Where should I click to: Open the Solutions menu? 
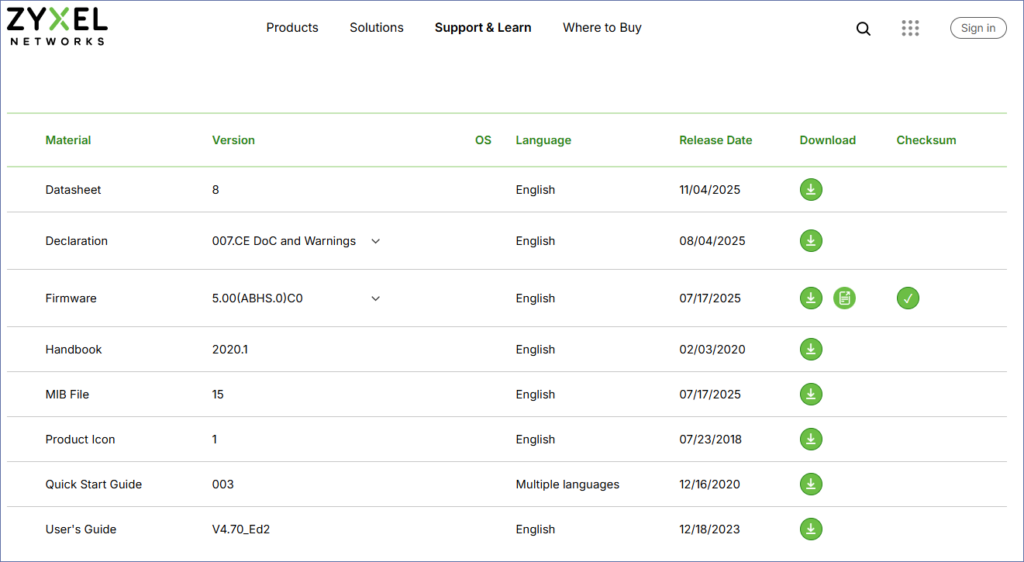[x=376, y=28]
